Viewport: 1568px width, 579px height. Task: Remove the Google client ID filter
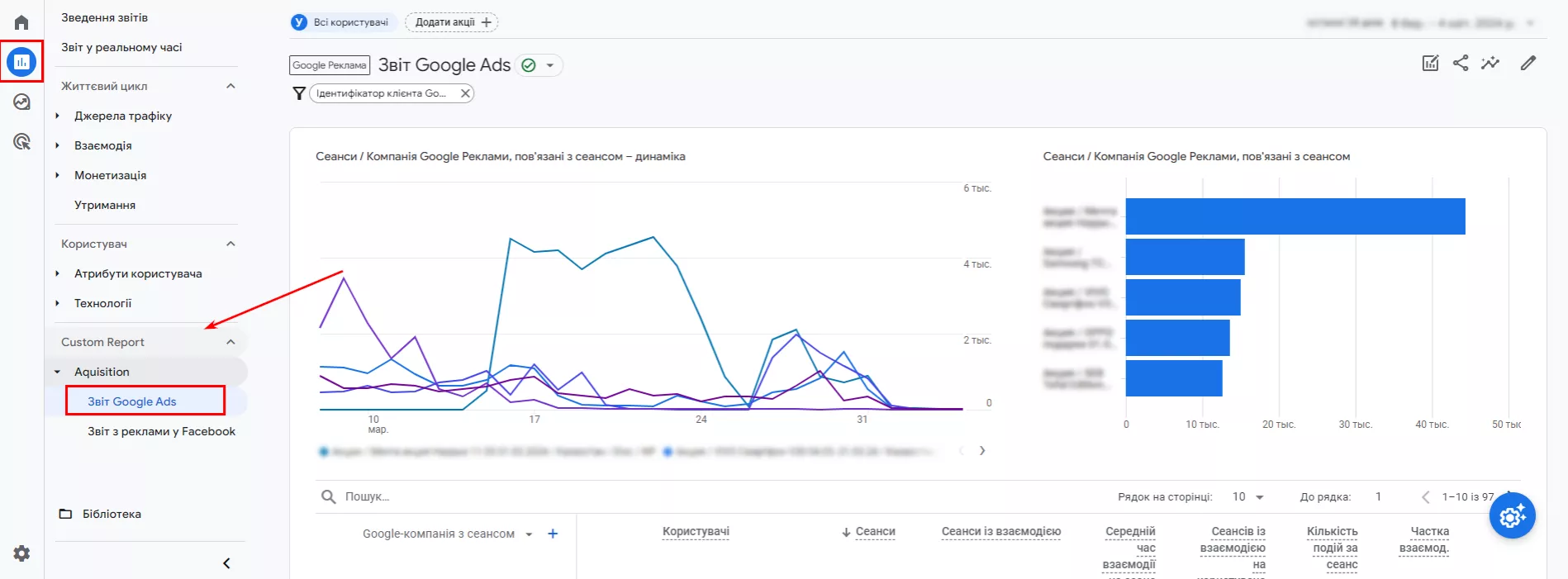click(465, 93)
